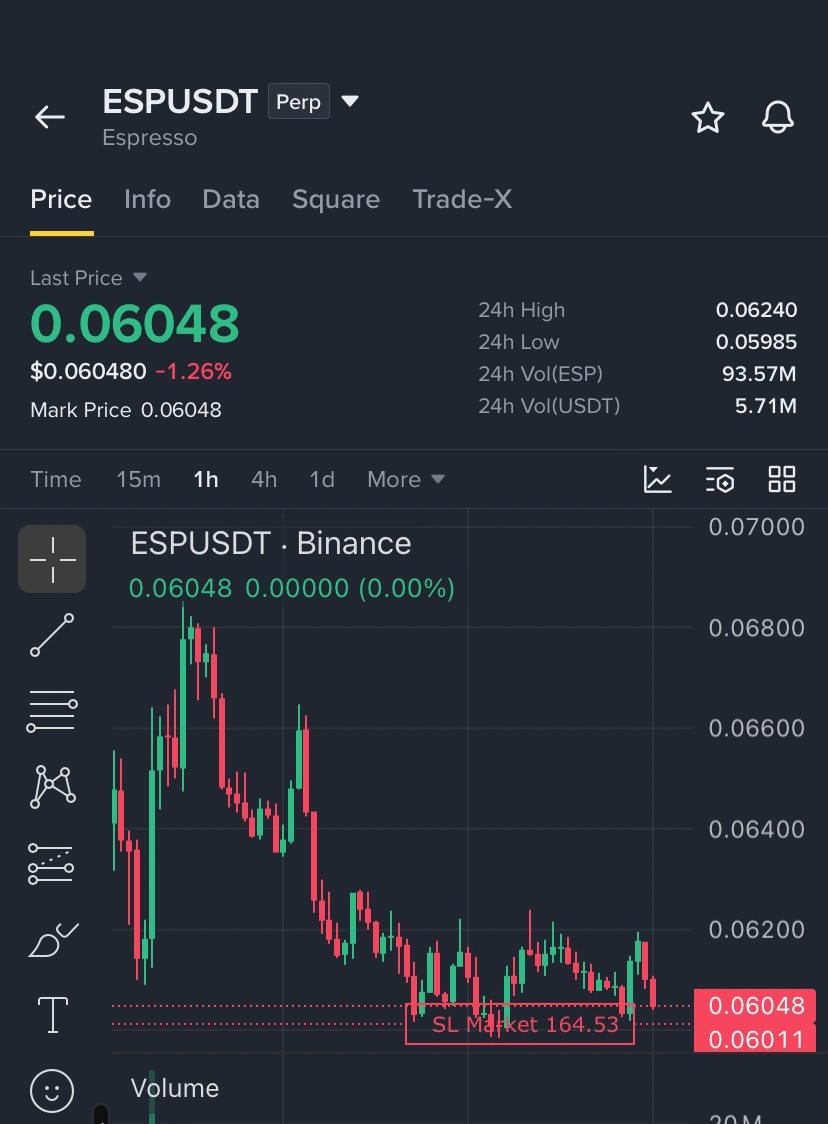Screen dimensions: 828x1124
Task: Switch to the Info tab
Action: coord(147,199)
